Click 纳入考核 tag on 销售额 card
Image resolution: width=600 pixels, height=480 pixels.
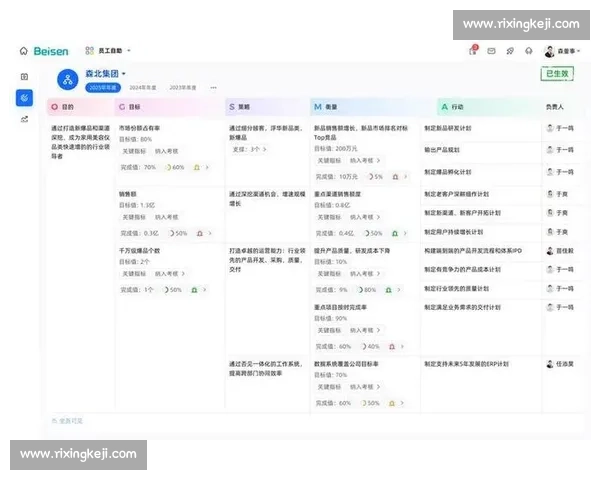point(166,217)
